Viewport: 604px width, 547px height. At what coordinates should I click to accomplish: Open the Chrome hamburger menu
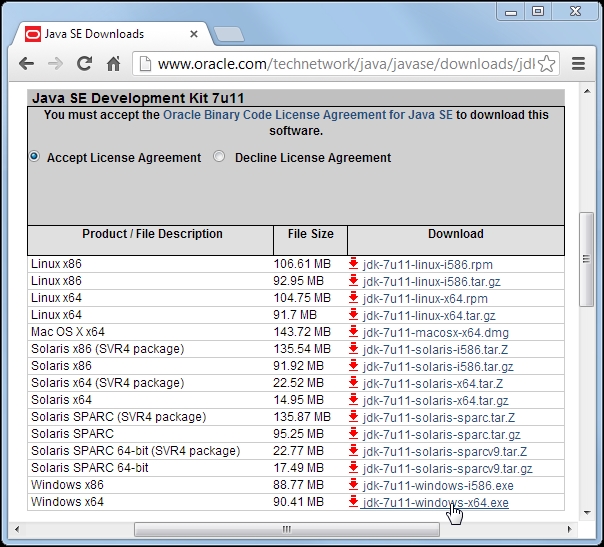(579, 64)
